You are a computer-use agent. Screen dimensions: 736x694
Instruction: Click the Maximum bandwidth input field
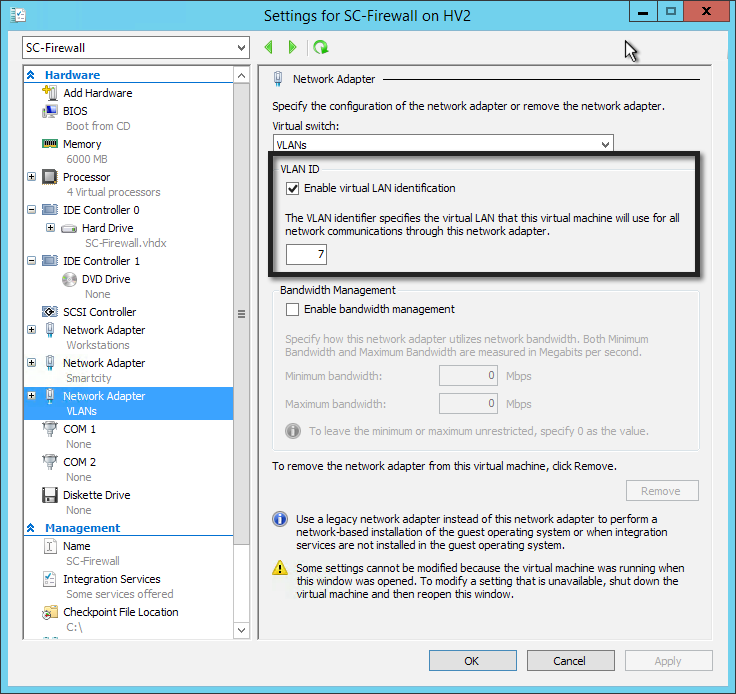pos(468,404)
